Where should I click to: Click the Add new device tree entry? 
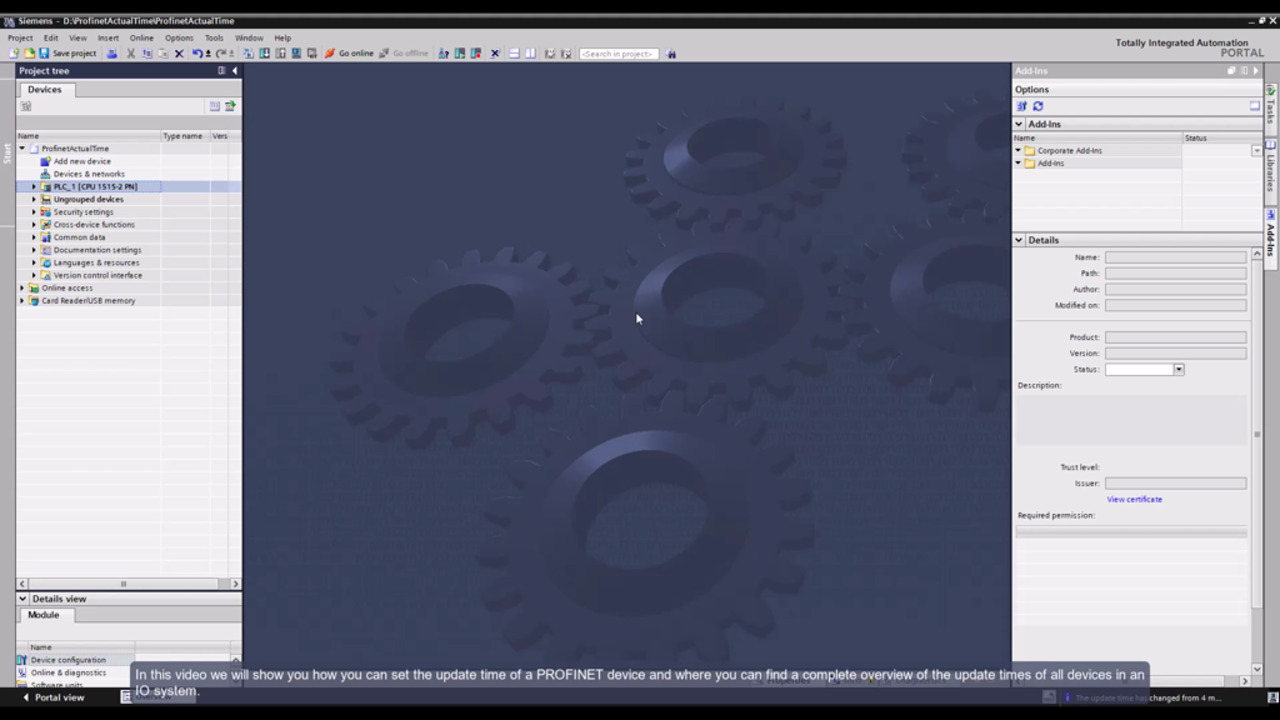coord(82,161)
